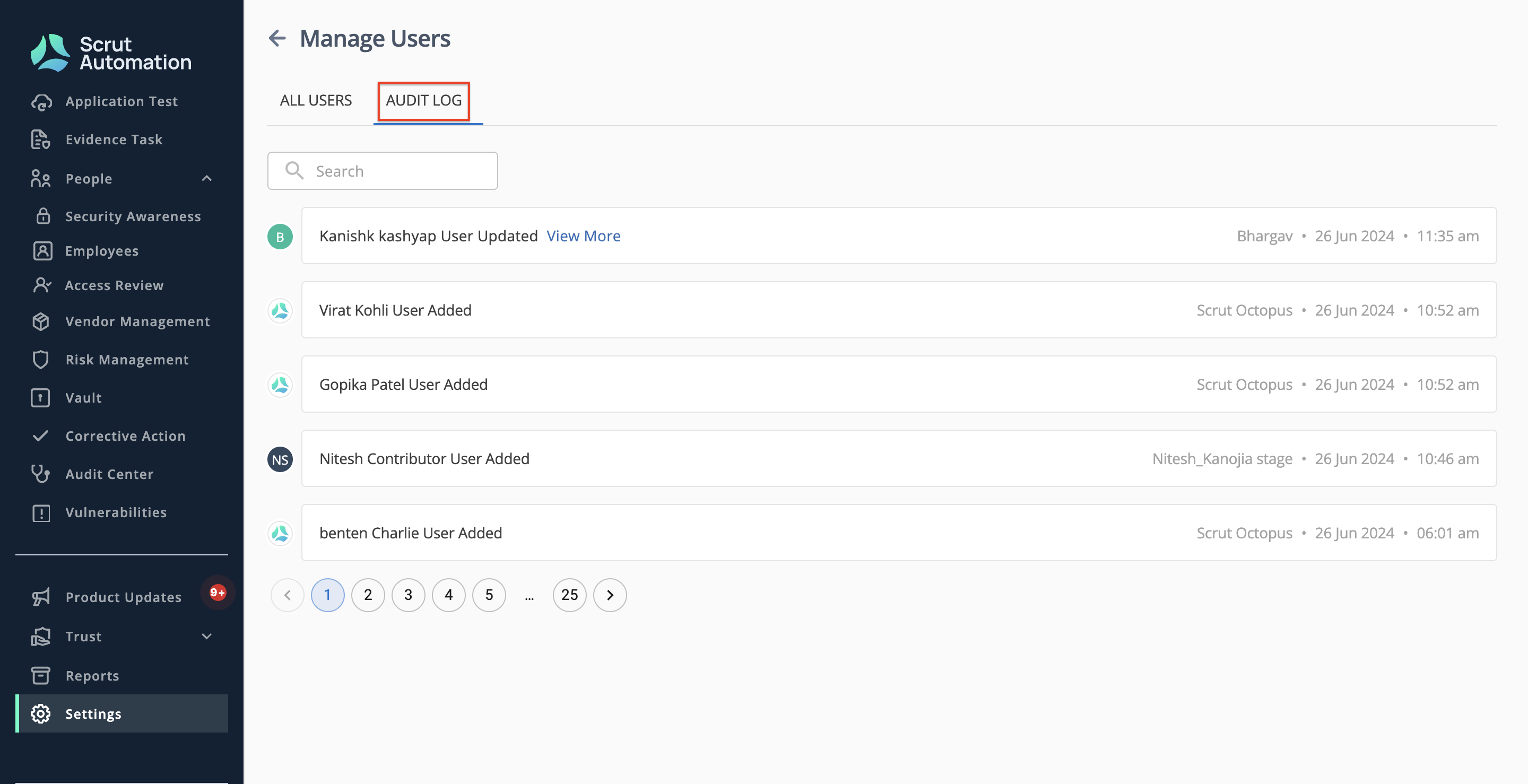Viewport: 1528px width, 784px height.
Task: Collapse the People section chevron
Action: pos(206,178)
